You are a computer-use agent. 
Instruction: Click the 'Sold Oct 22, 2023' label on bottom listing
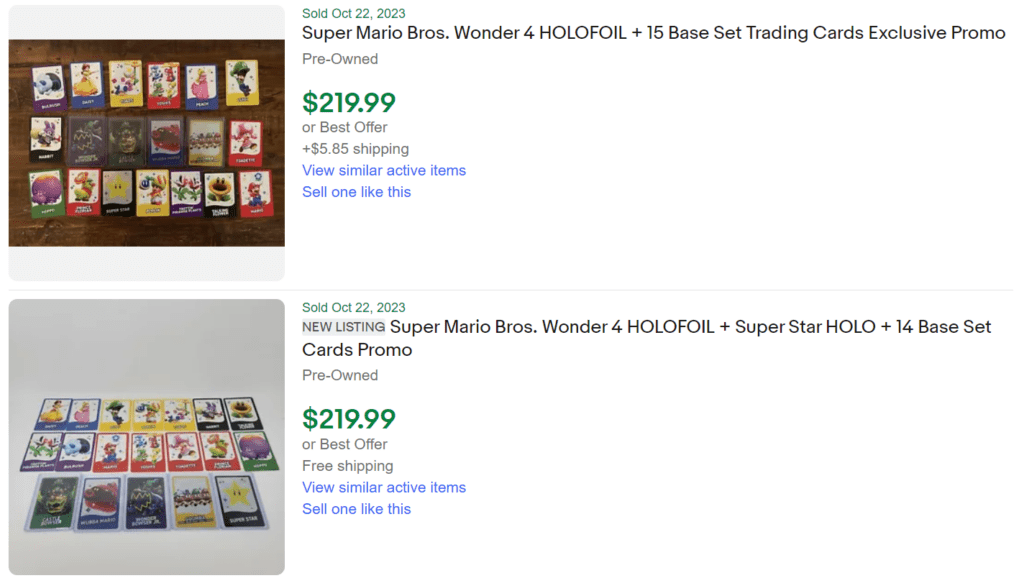(x=353, y=307)
